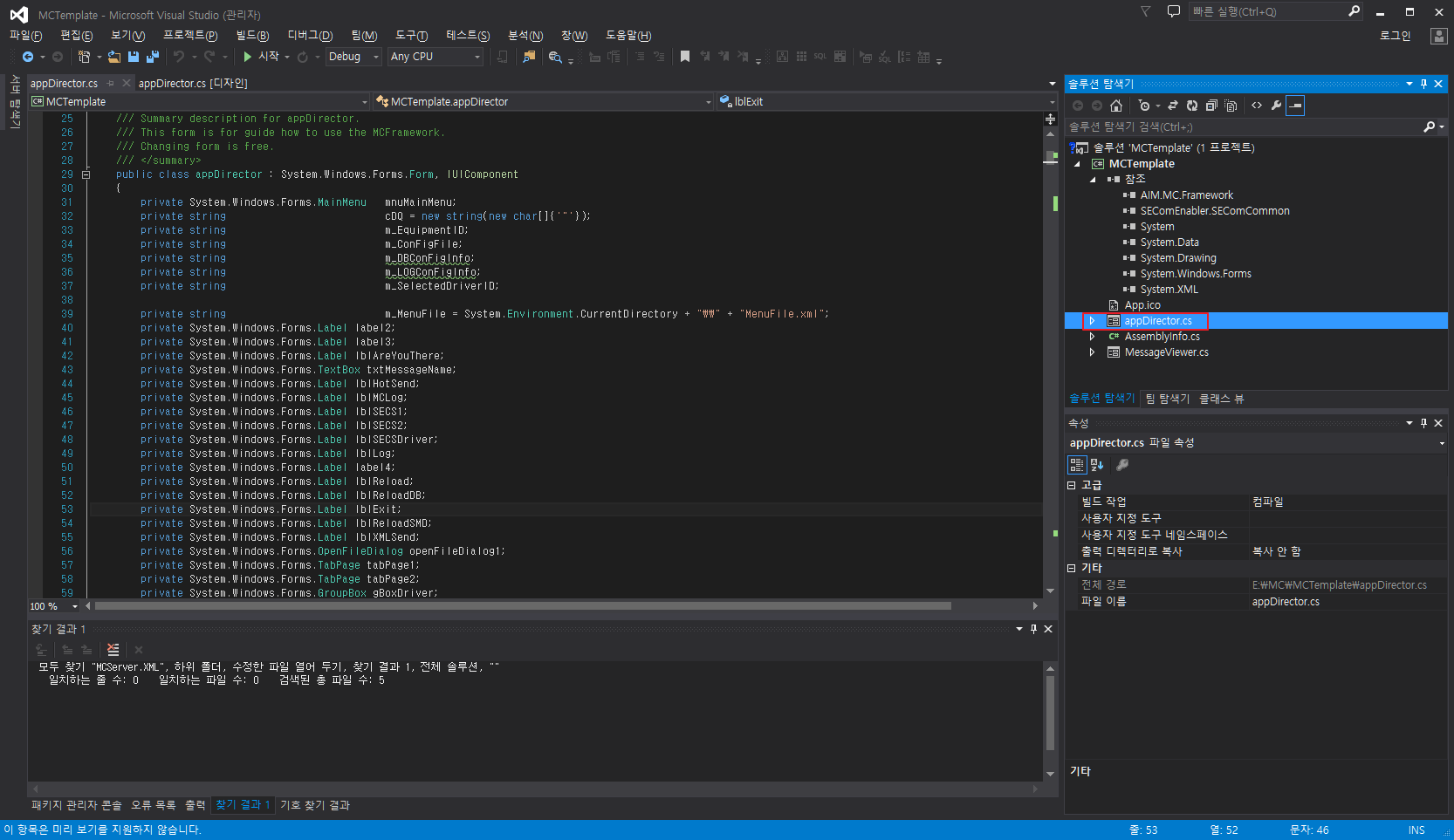The width and height of the screenshot is (1454, 840).
Task: Click 로그인 in the top right
Action: [x=1394, y=36]
